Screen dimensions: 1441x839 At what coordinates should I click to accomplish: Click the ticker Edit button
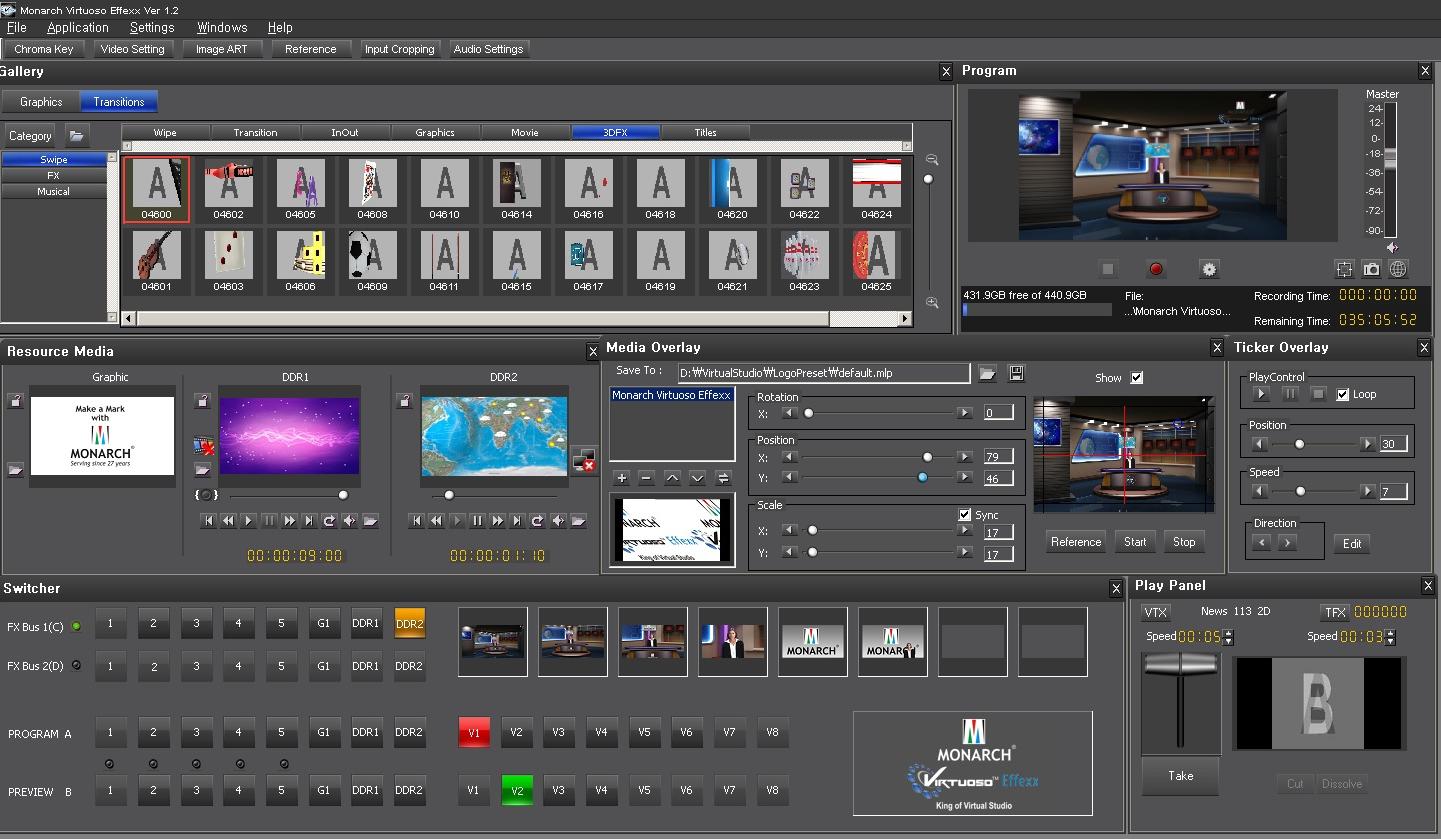click(x=1352, y=544)
